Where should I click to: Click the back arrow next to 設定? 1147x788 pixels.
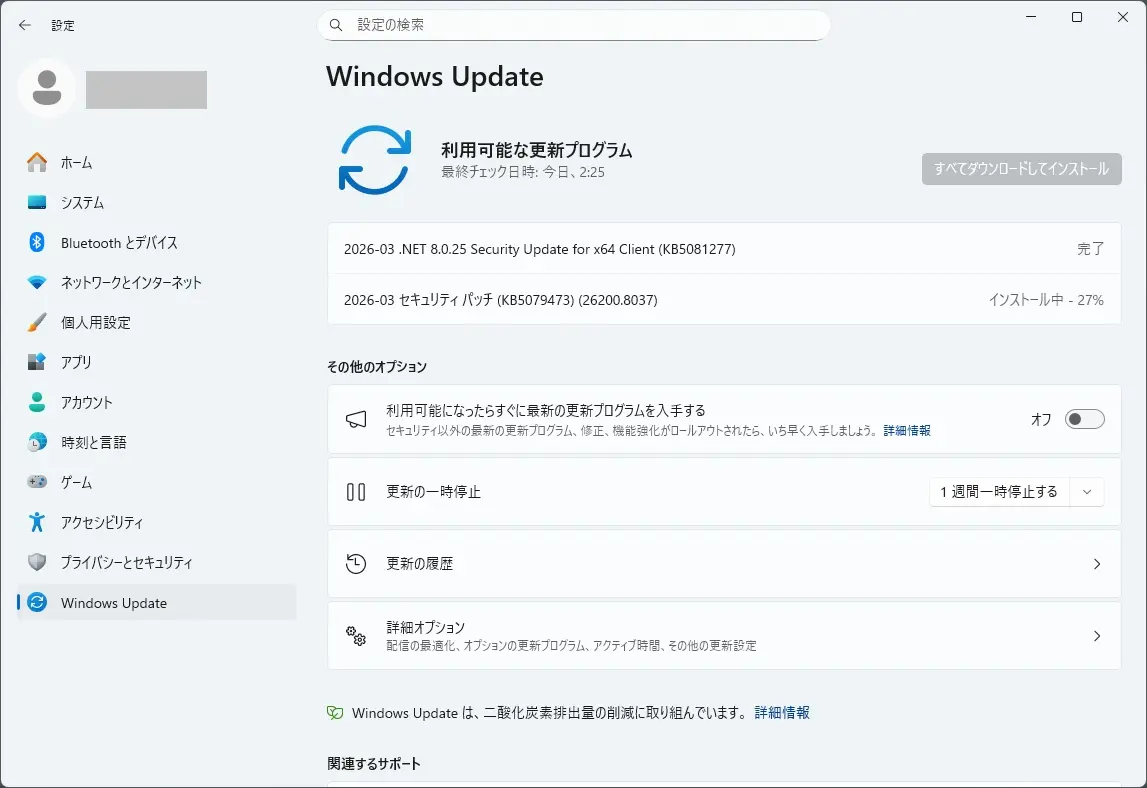25,25
